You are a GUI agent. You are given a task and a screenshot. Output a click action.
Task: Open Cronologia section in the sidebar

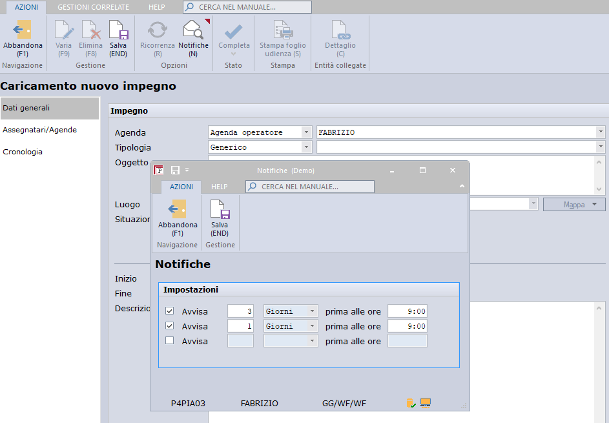click(x=24, y=152)
